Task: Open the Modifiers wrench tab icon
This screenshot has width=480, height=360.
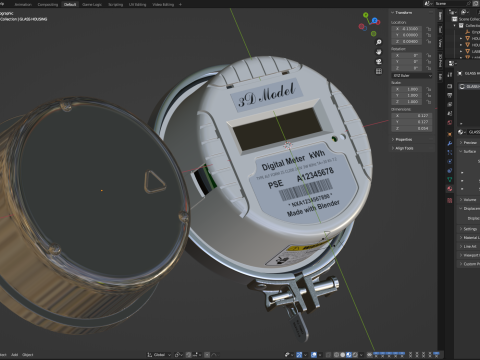Action: click(x=450, y=143)
